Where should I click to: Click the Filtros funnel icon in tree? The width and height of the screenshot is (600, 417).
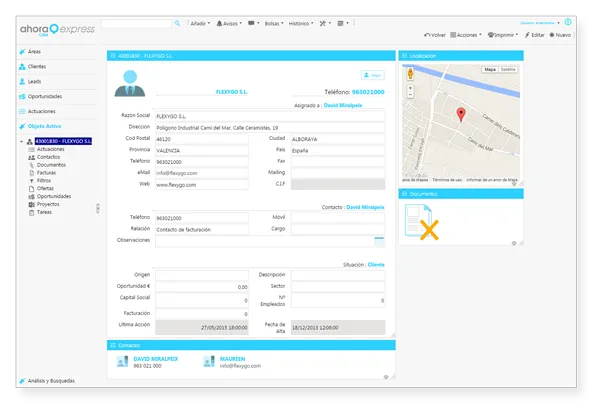tap(31, 181)
